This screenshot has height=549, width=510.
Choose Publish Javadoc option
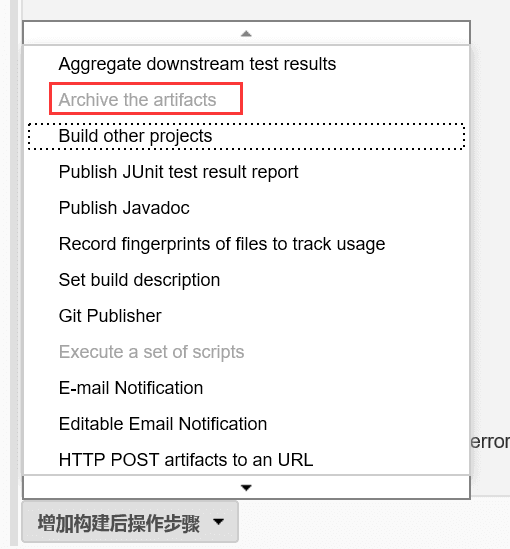124,208
